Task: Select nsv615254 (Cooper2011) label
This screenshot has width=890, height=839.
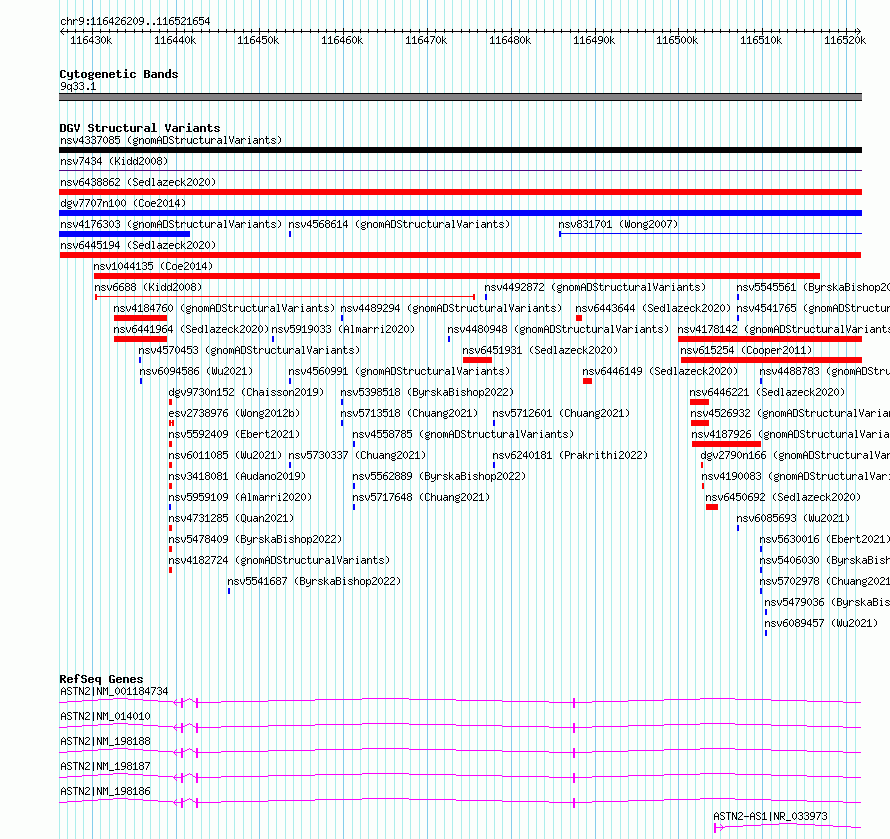Action: pos(746,350)
